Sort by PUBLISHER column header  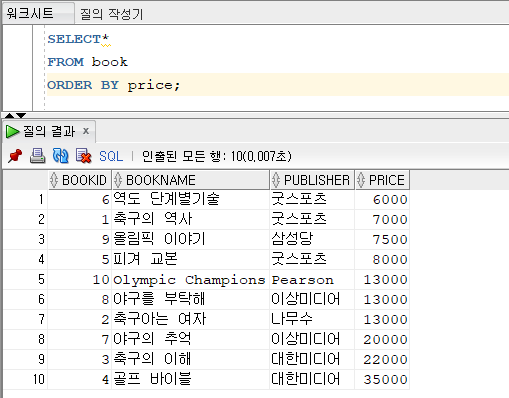tap(312, 180)
